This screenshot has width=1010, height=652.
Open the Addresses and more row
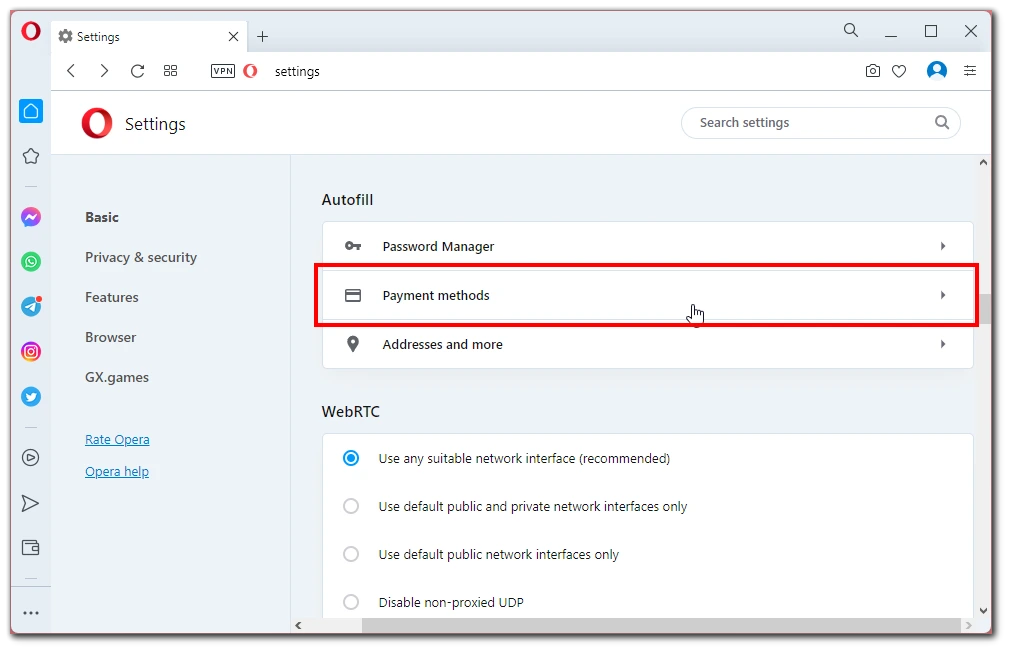(x=647, y=344)
